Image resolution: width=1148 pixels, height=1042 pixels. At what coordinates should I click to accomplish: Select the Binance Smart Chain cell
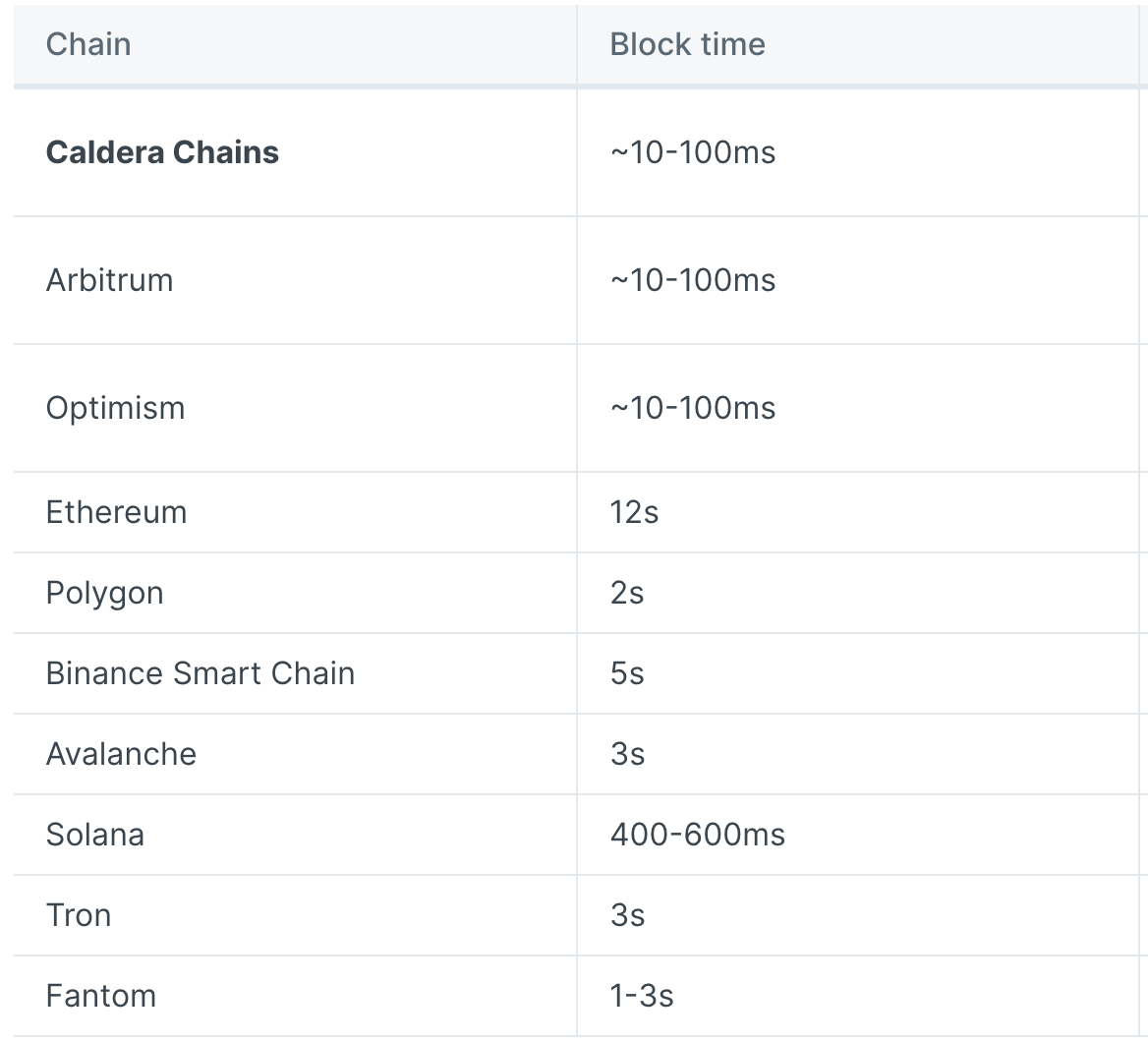pyautogui.click(x=294, y=673)
